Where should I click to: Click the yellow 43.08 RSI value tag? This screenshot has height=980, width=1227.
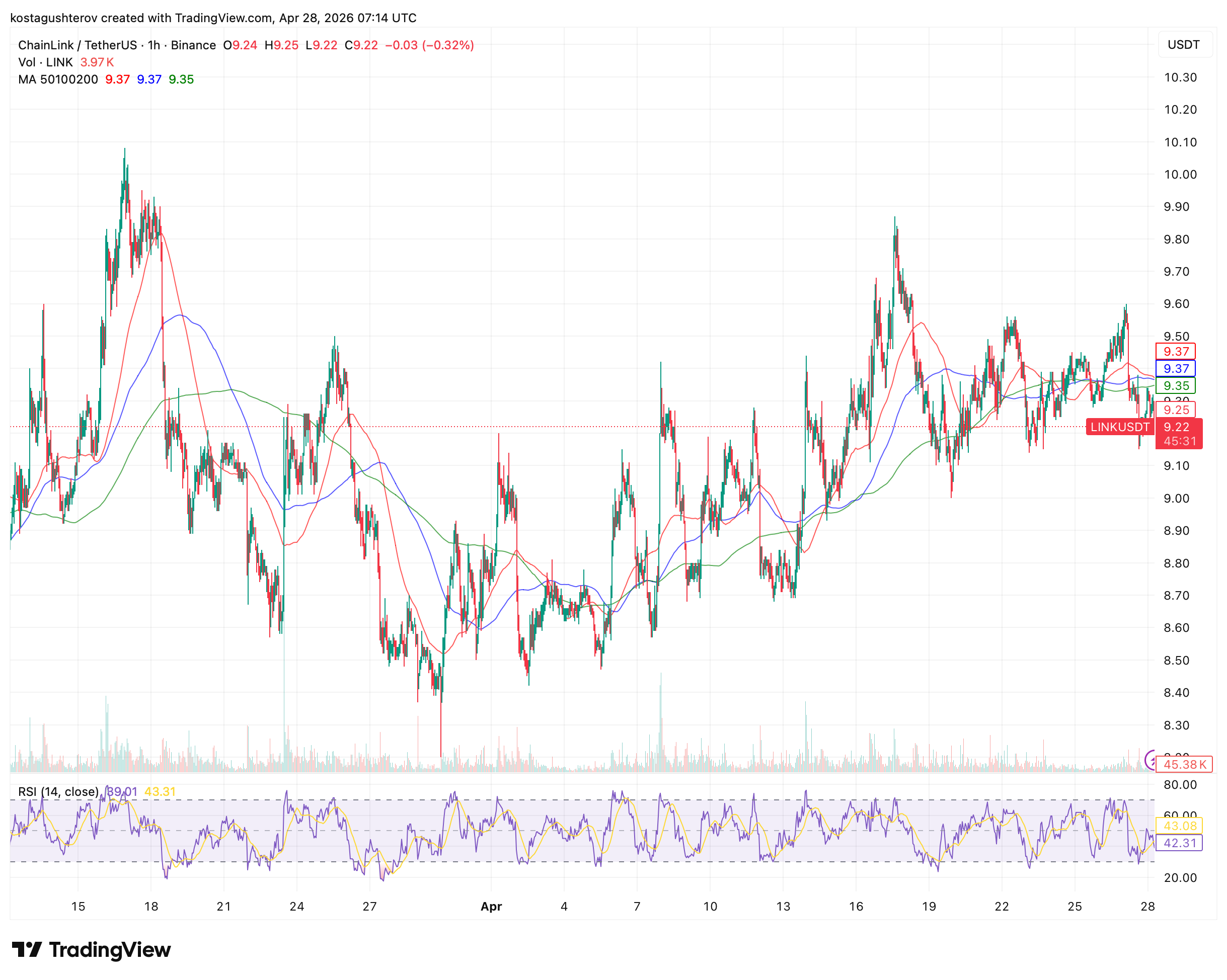point(1179,826)
